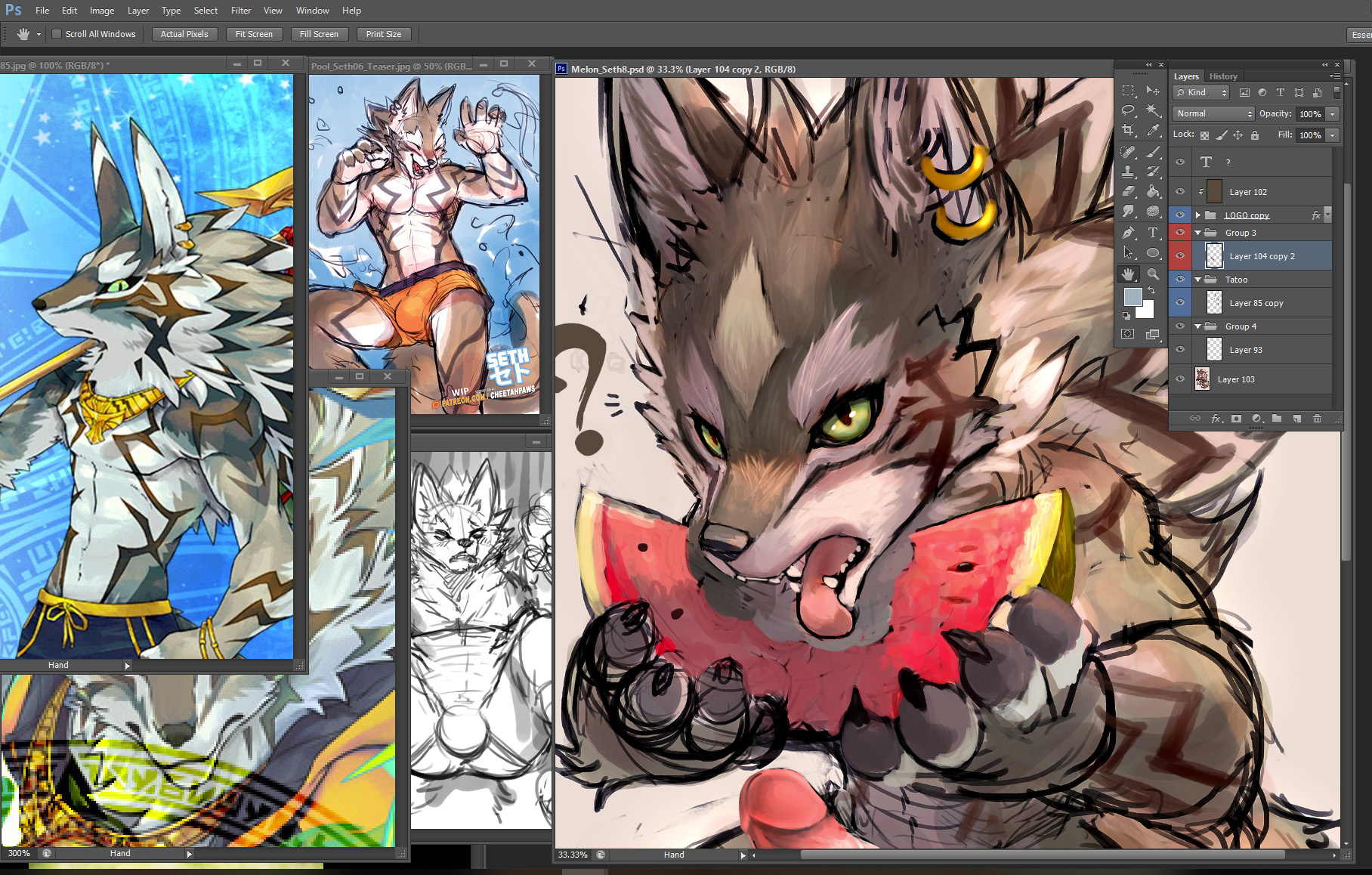Hide Layer 102 visibility
Image resolution: width=1372 pixels, height=875 pixels.
[x=1180, y=191]
